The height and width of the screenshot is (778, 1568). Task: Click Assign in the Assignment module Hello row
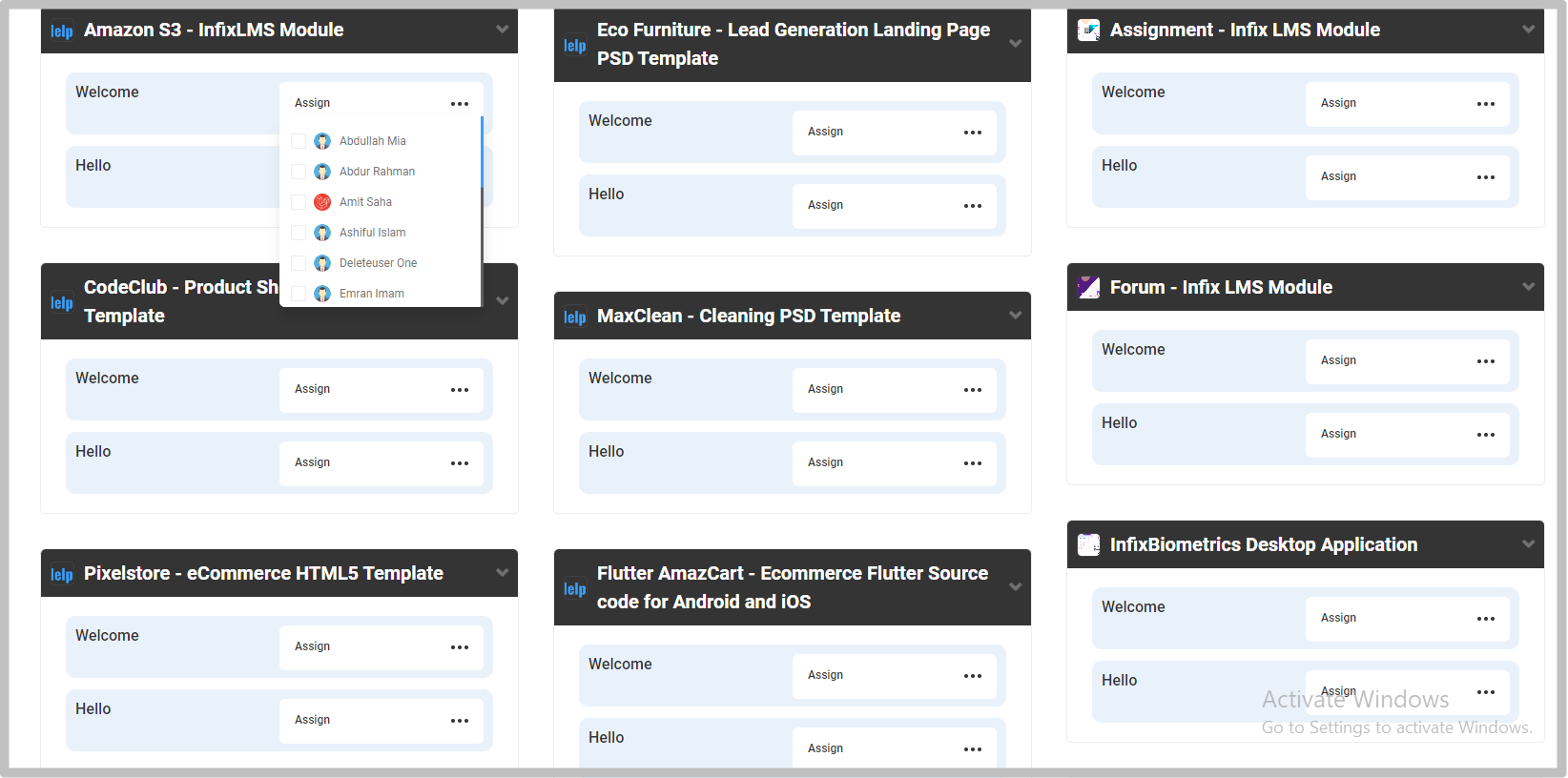coord(1338,176)
